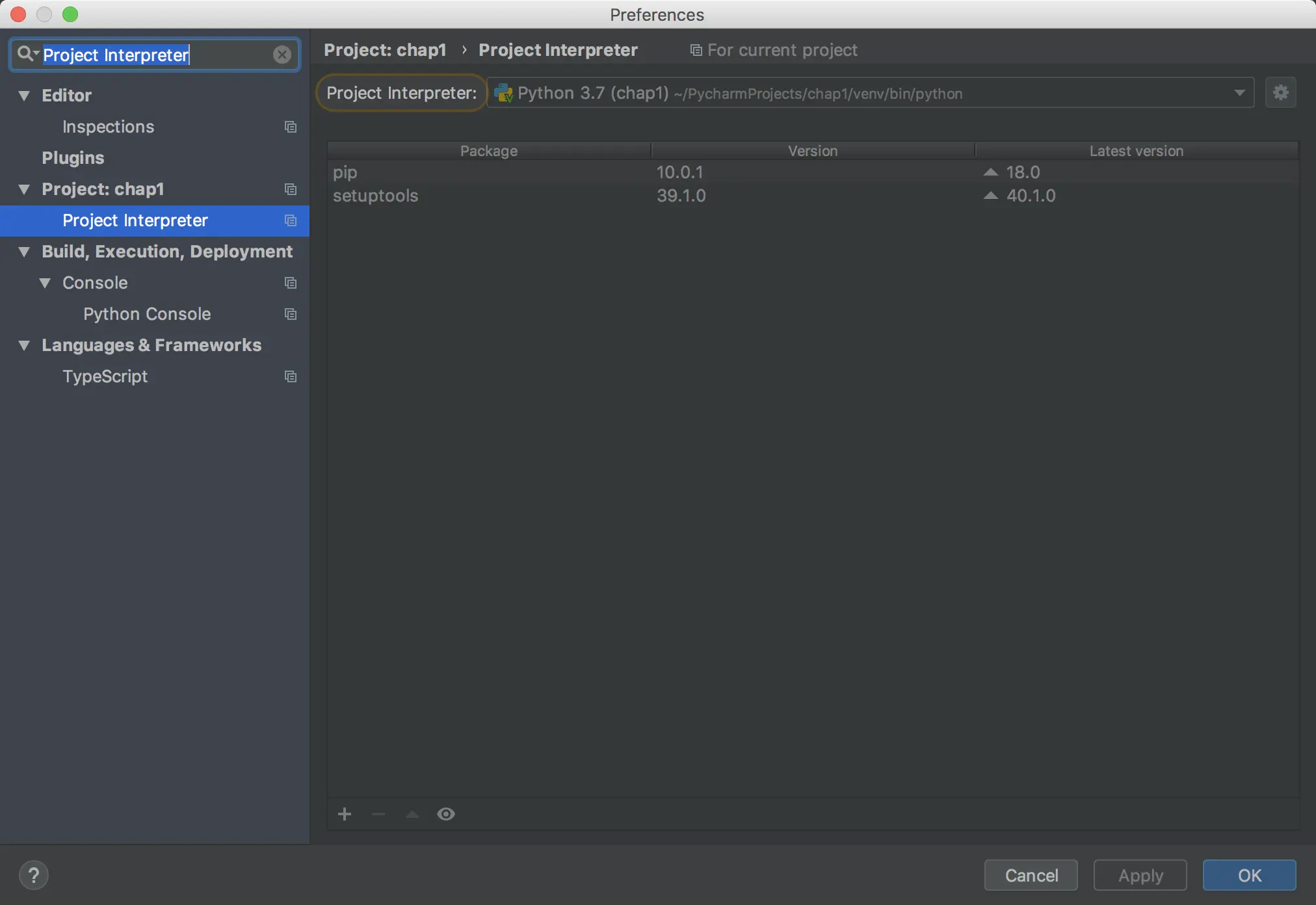The image size is (1316, 905).
Task: Collapse the Editor tree section
Action: (x=24, y=96)
